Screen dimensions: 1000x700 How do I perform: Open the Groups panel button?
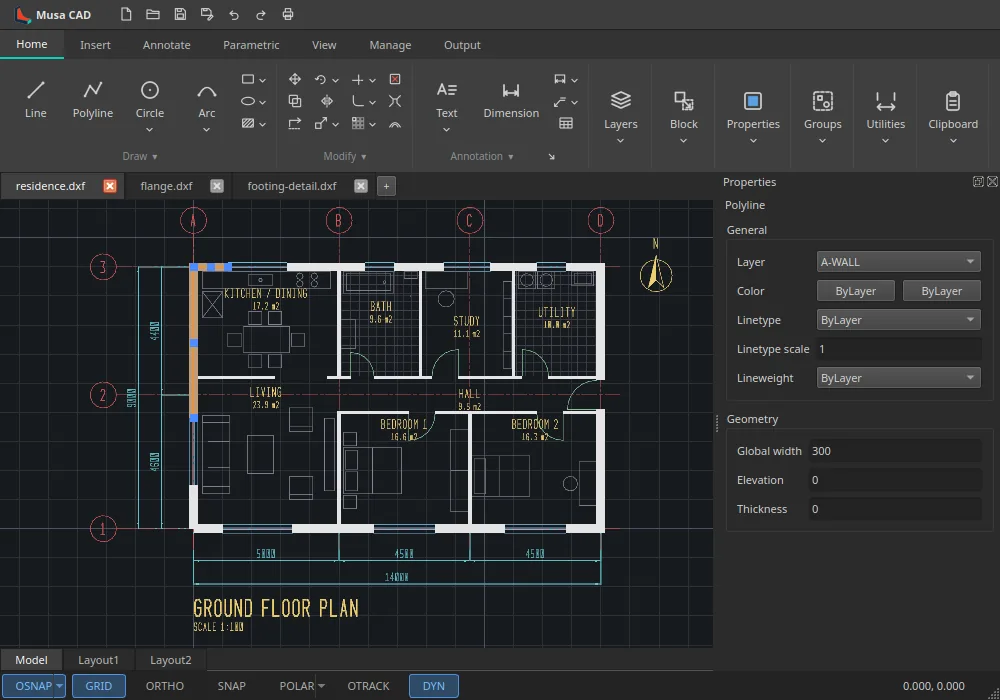click(823, 117)
